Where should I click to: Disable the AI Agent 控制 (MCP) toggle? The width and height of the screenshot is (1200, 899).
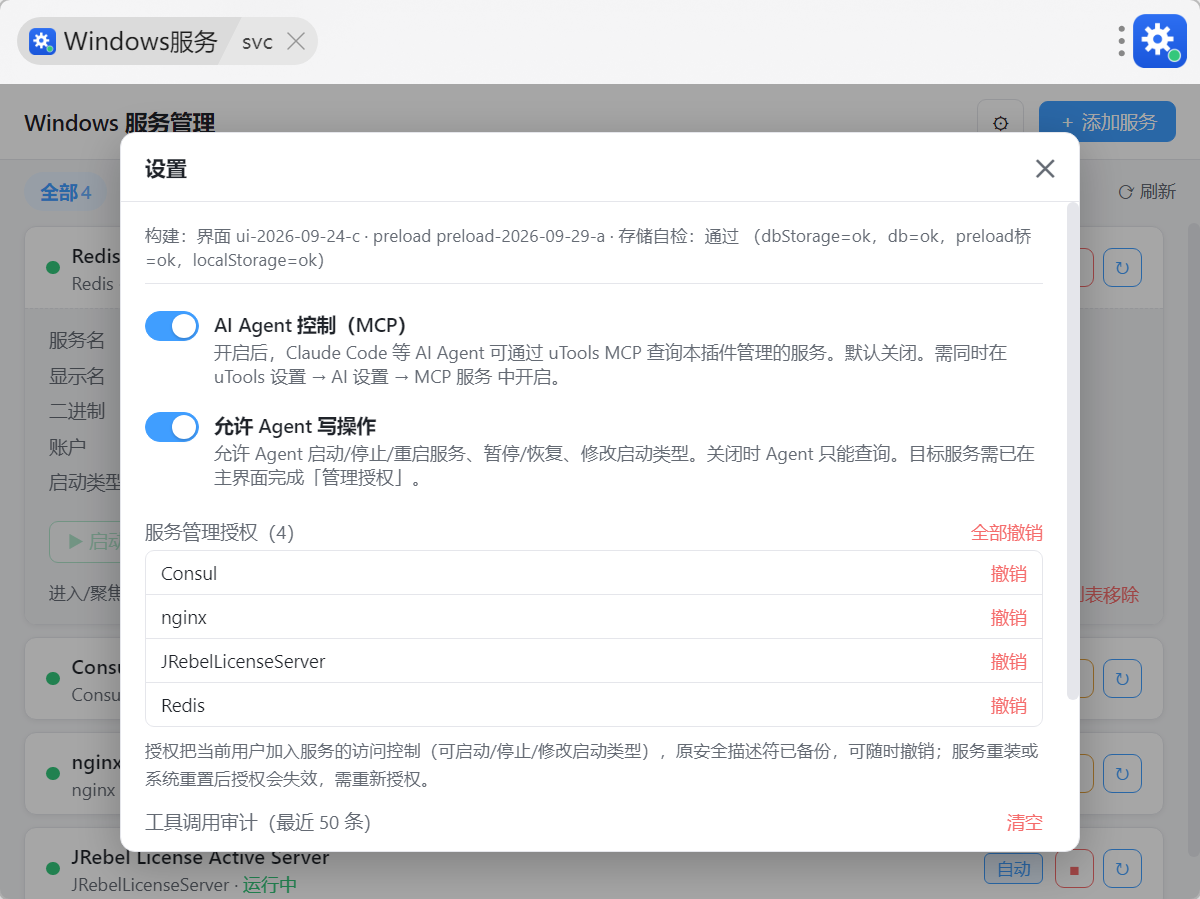point(172,326)
